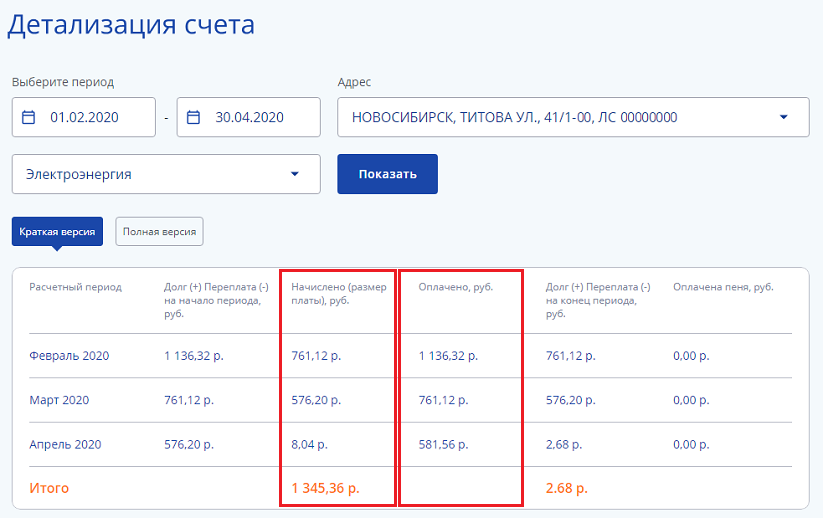Click the Оплачена пеня column header
This screenshot has height=518, width=823.
[x=723, y=287]
